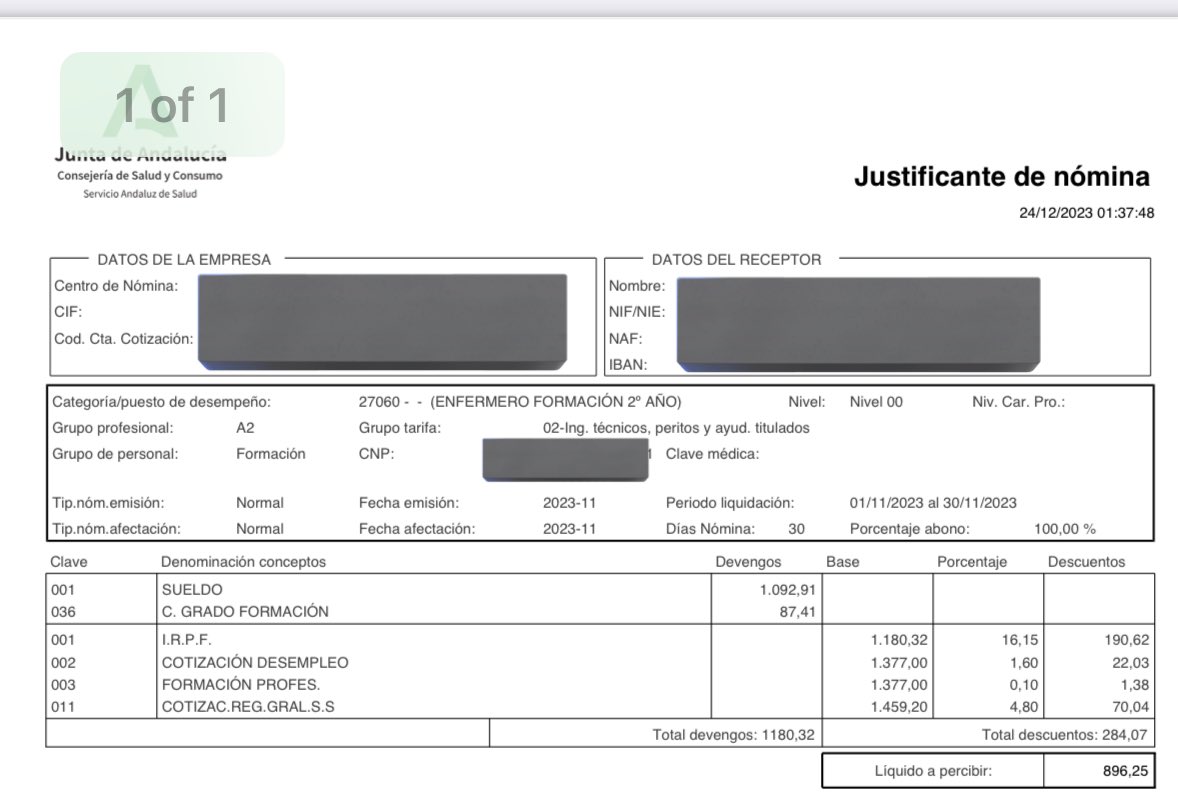The width and height of the screenshot is (1178, 798).
Task: Click the "Niv. Car. Pro.:" label
Action: coord(1019,402)
